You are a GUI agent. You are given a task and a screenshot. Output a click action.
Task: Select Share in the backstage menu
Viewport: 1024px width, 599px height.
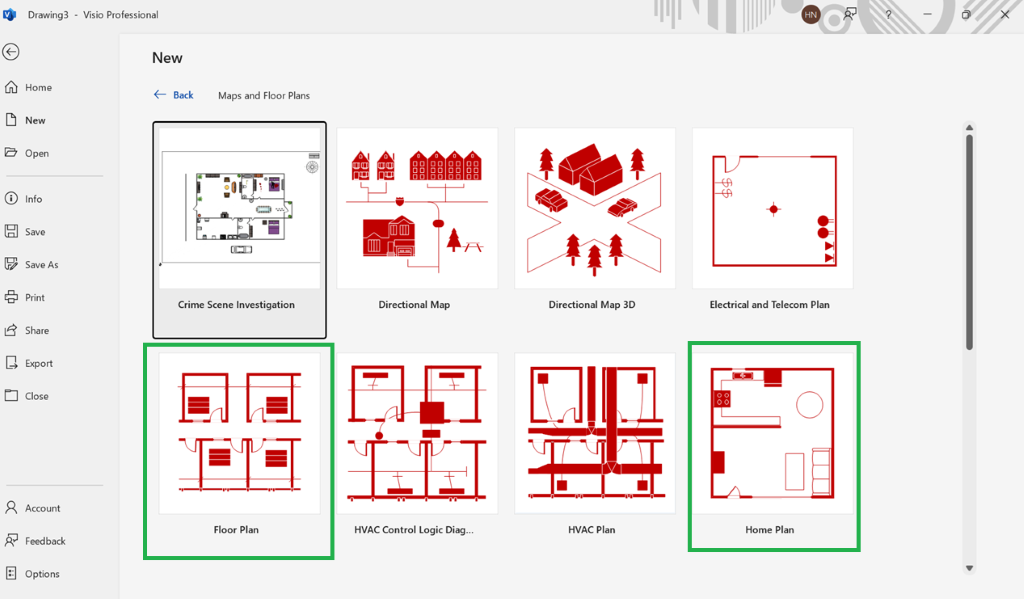pyautogui.click(x=37, y=331)
